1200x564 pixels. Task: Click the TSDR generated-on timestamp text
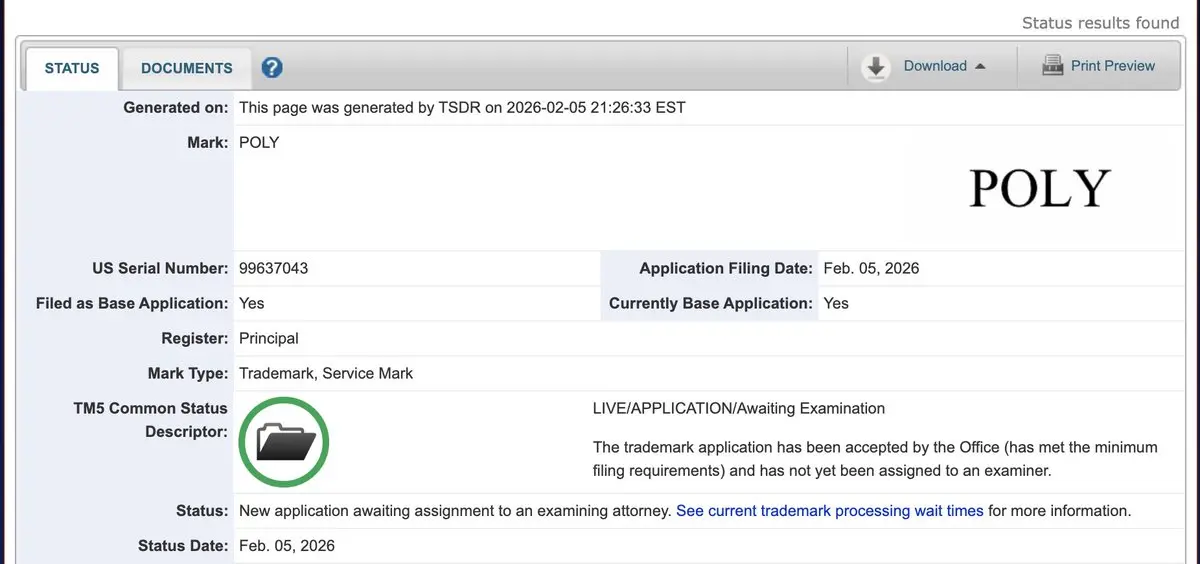pos(462,107)
